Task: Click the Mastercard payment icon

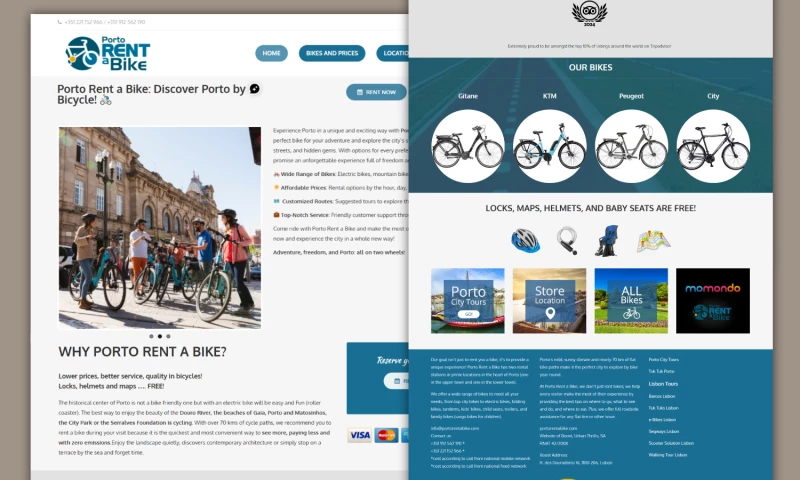Action: (386, 435)
